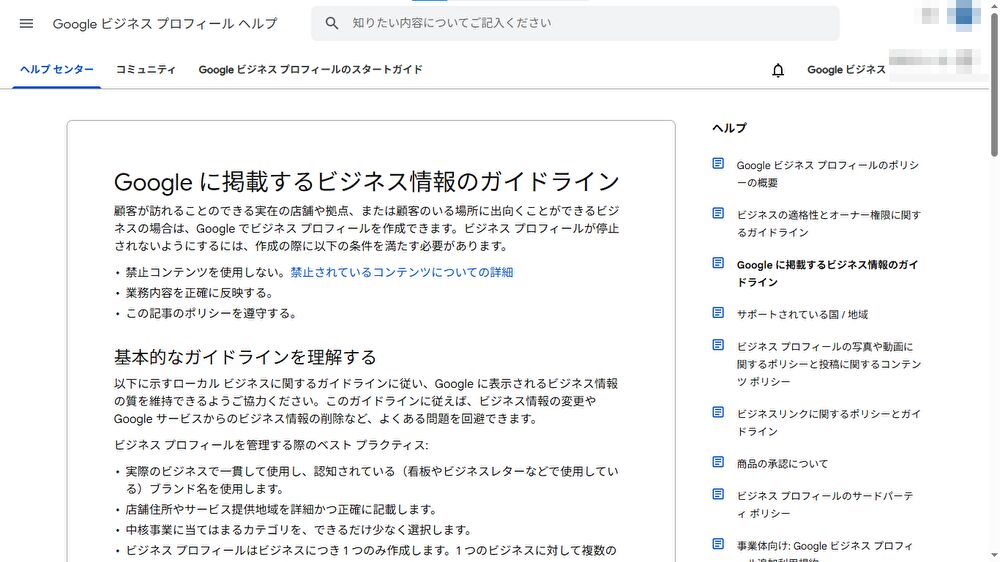Viewport: 1000px width, 562px height.
Task: Click bullet 業務内容を正確に反映する
Action: (199, 293)
